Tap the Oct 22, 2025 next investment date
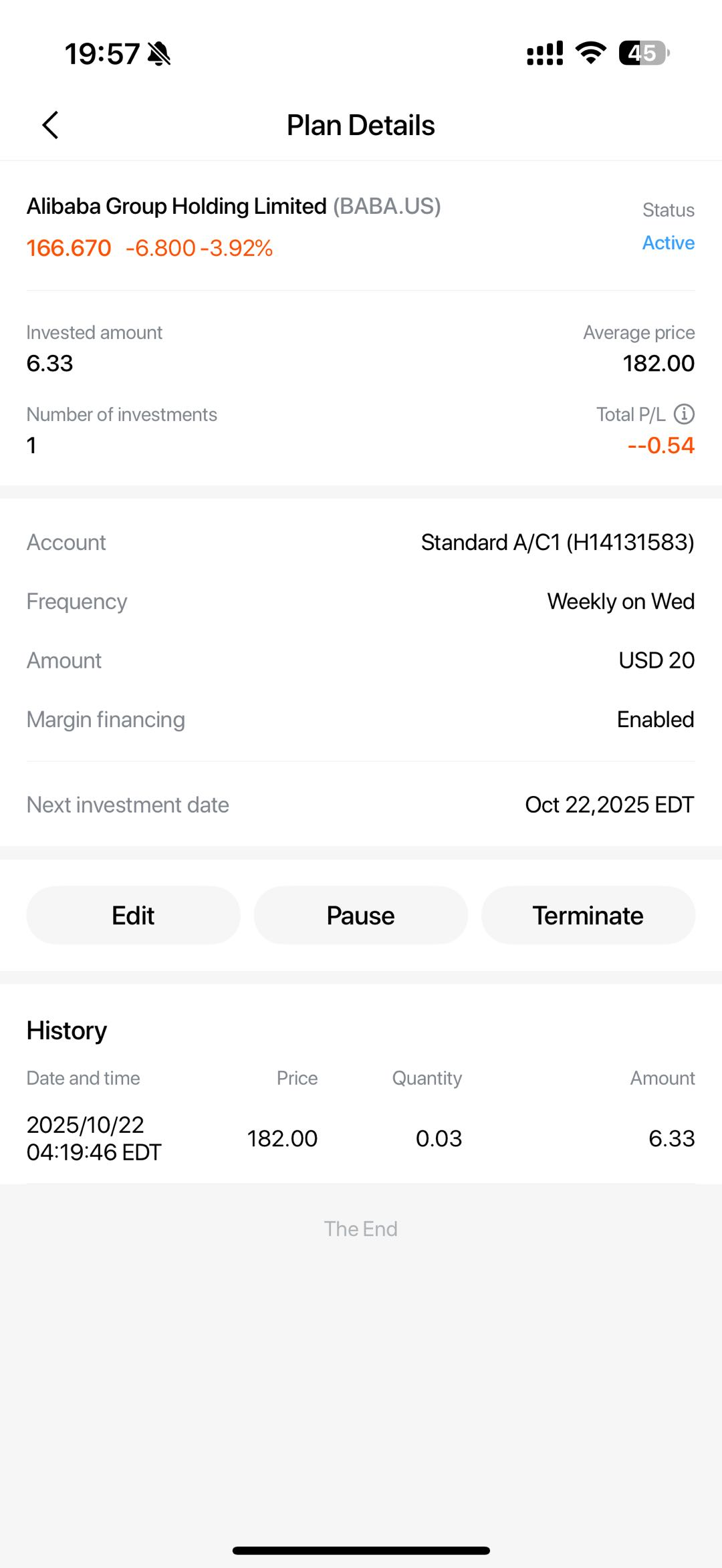Screen dimensions: 722x1568 click(x=609, y=805)
